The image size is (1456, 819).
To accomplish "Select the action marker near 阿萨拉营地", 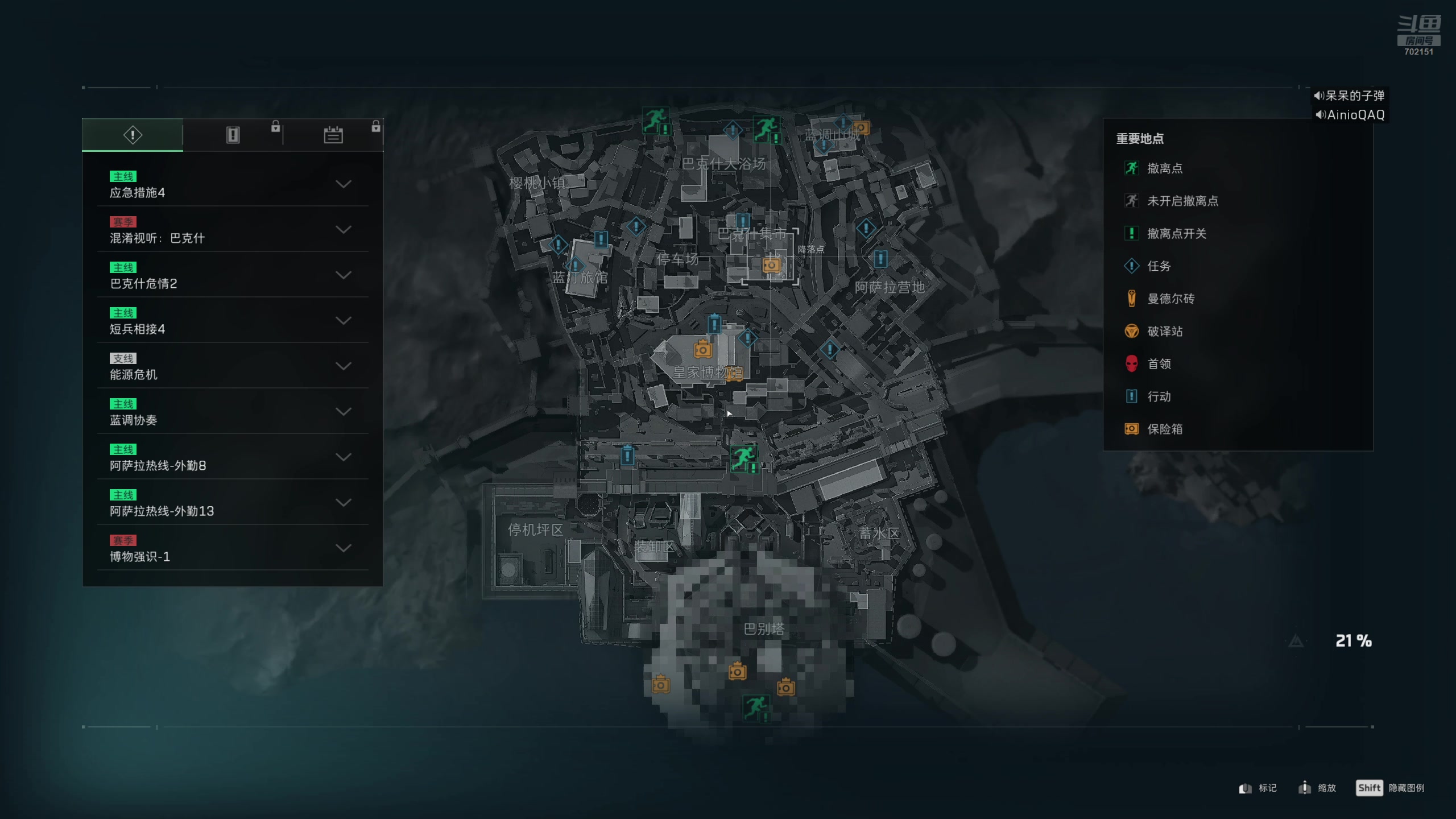I will (880, 259).
